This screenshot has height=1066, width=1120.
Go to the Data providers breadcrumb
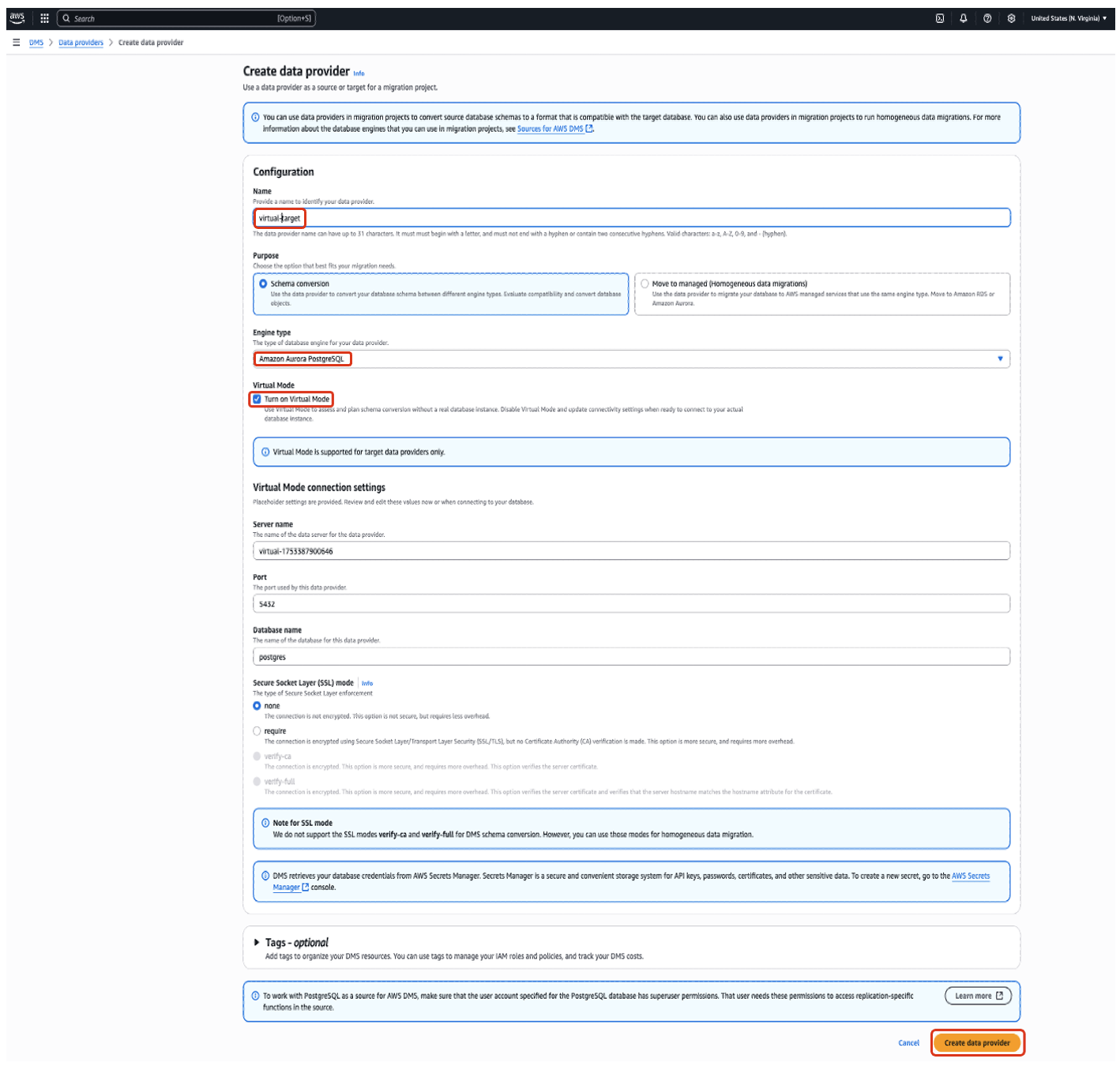click(x=81, y=43)
